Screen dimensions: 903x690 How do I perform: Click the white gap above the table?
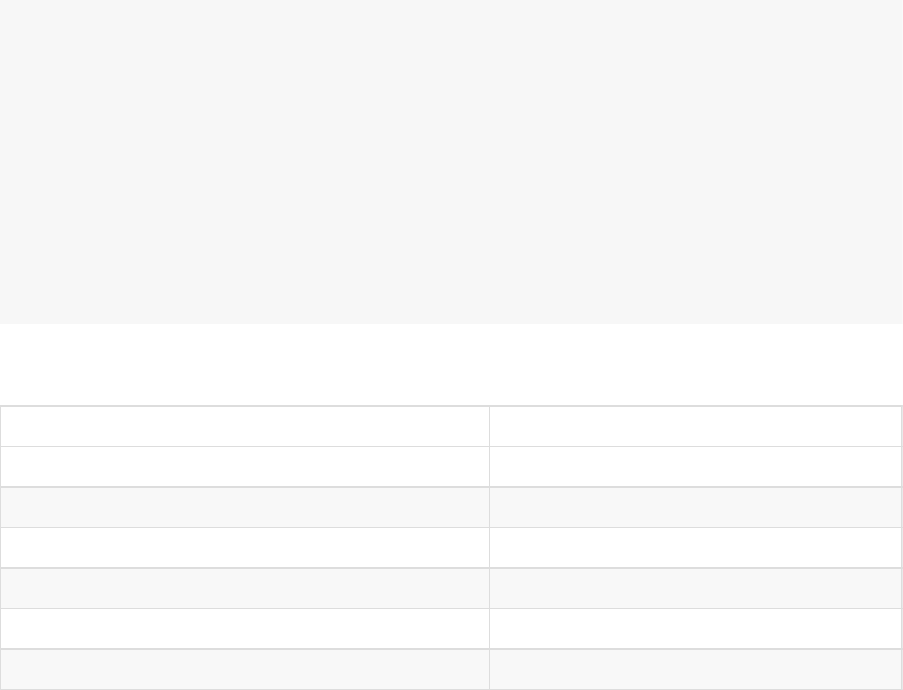coord(451,365)
